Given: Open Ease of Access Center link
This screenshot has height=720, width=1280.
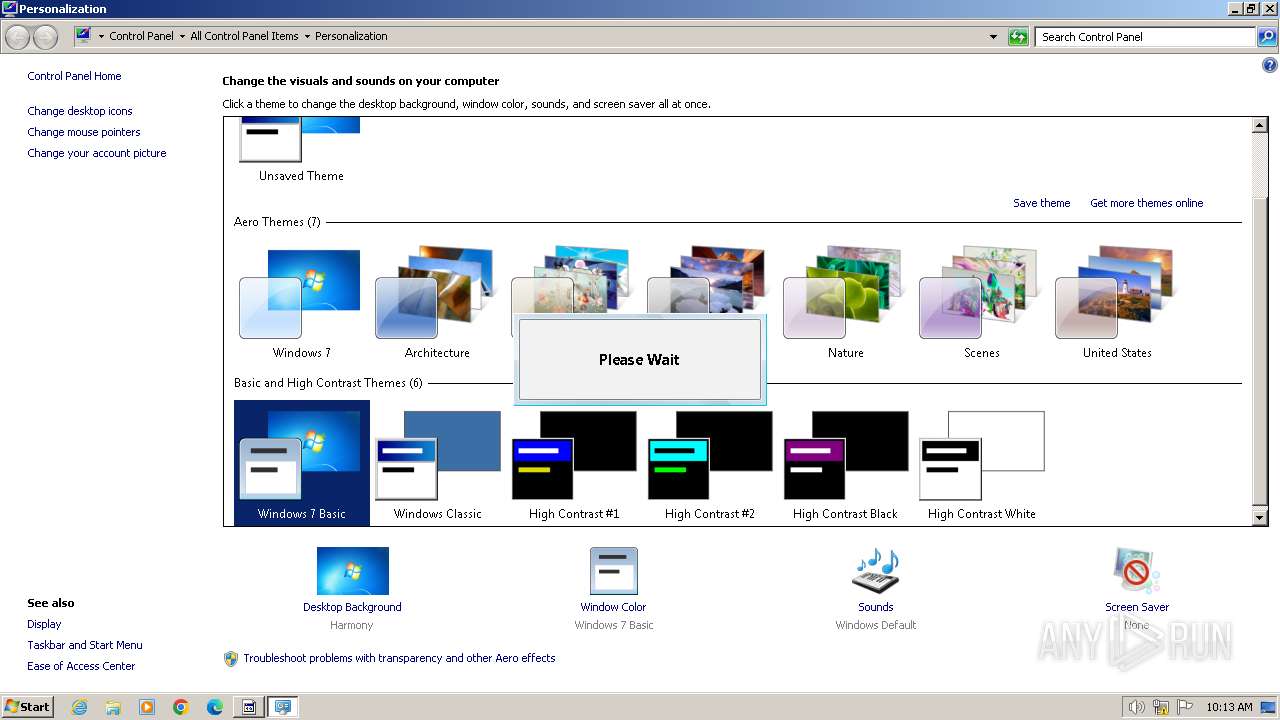Looking at the screenshot, I should (x=81, y=666).
